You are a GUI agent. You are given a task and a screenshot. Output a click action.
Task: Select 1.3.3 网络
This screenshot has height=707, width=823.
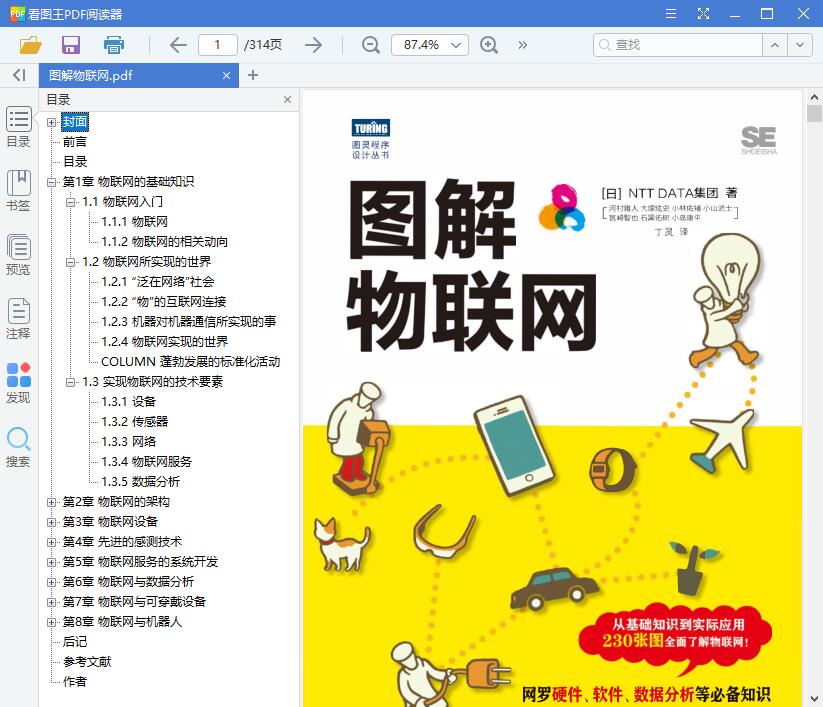[x=129, y=441]
